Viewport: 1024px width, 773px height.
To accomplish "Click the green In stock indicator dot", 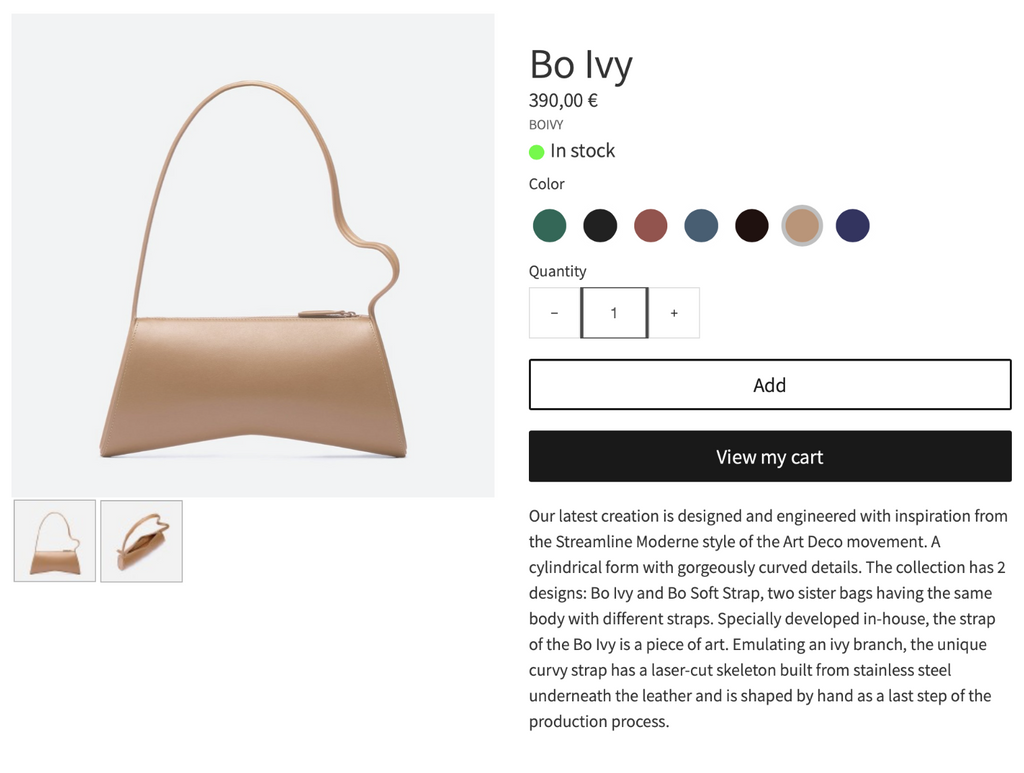I will (x=537, y=152).
